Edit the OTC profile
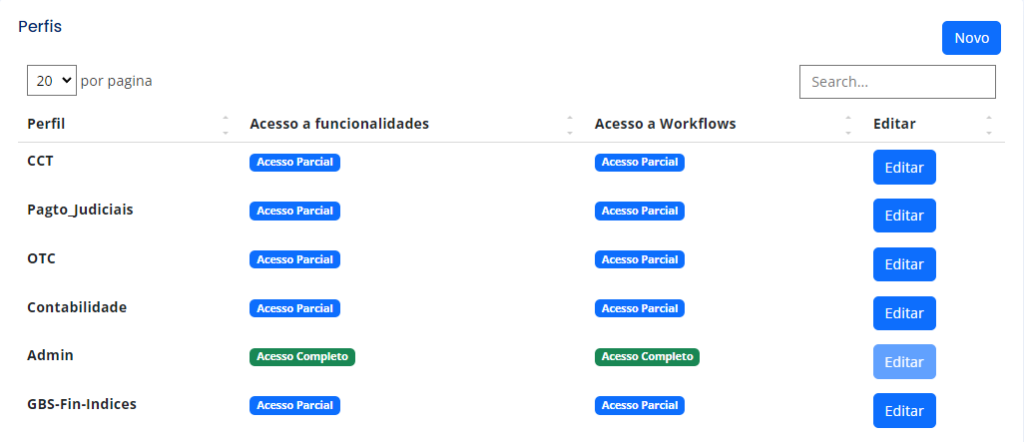 [x=904, y=264]
